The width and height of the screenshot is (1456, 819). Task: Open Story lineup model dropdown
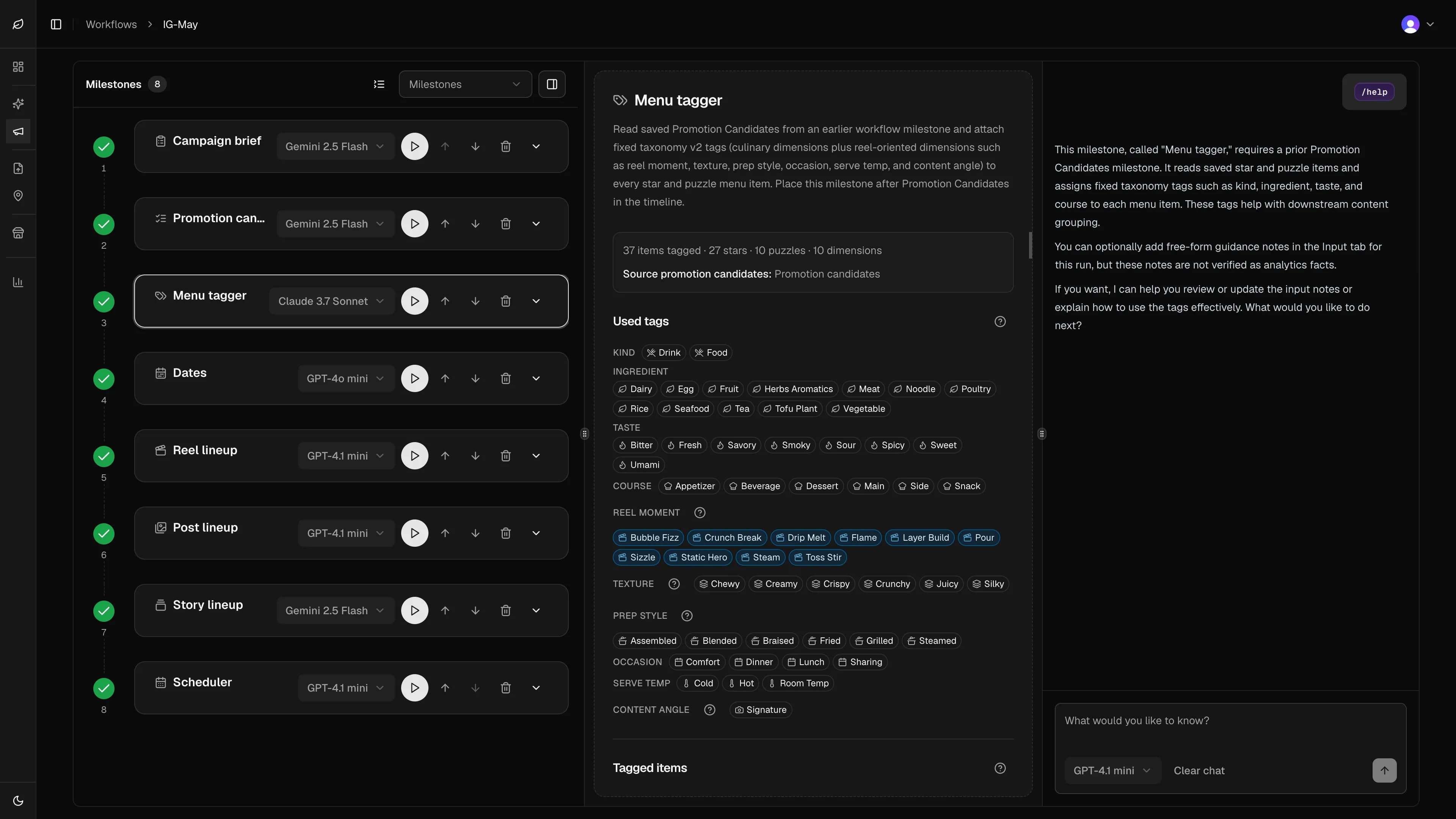pos(335,610)
